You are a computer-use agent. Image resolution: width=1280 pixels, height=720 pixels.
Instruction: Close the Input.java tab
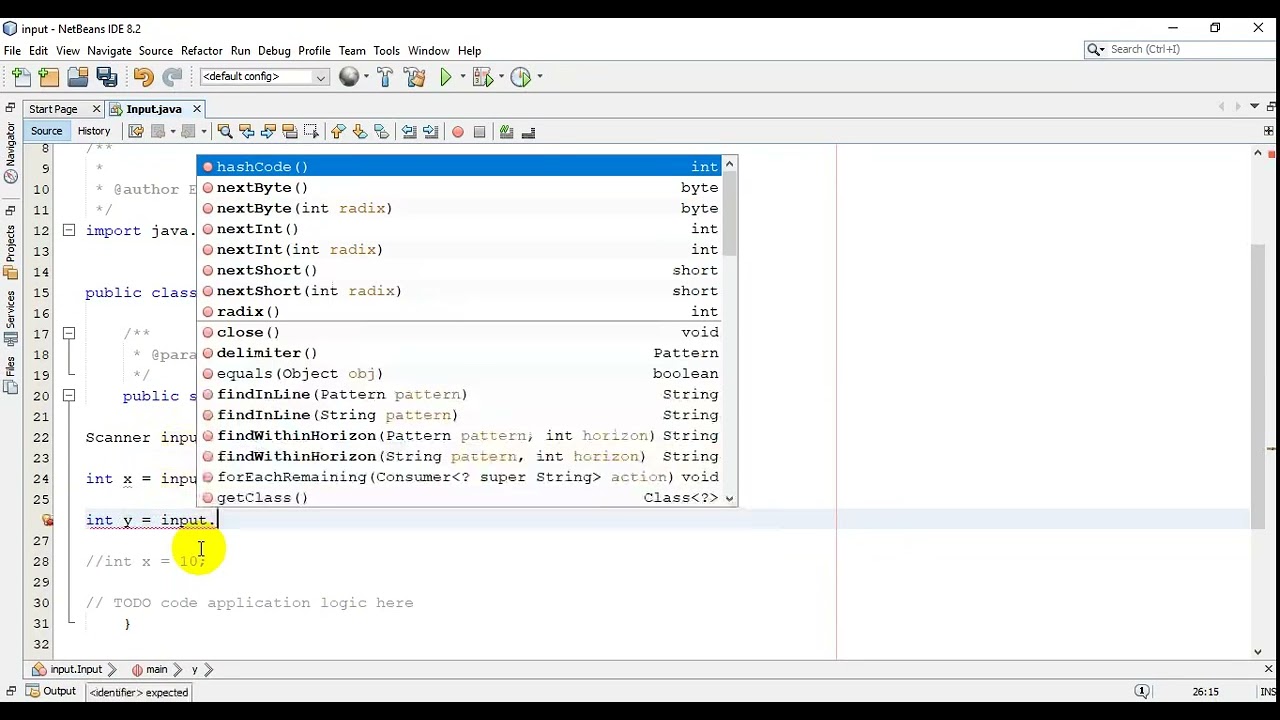coord(197,109)
